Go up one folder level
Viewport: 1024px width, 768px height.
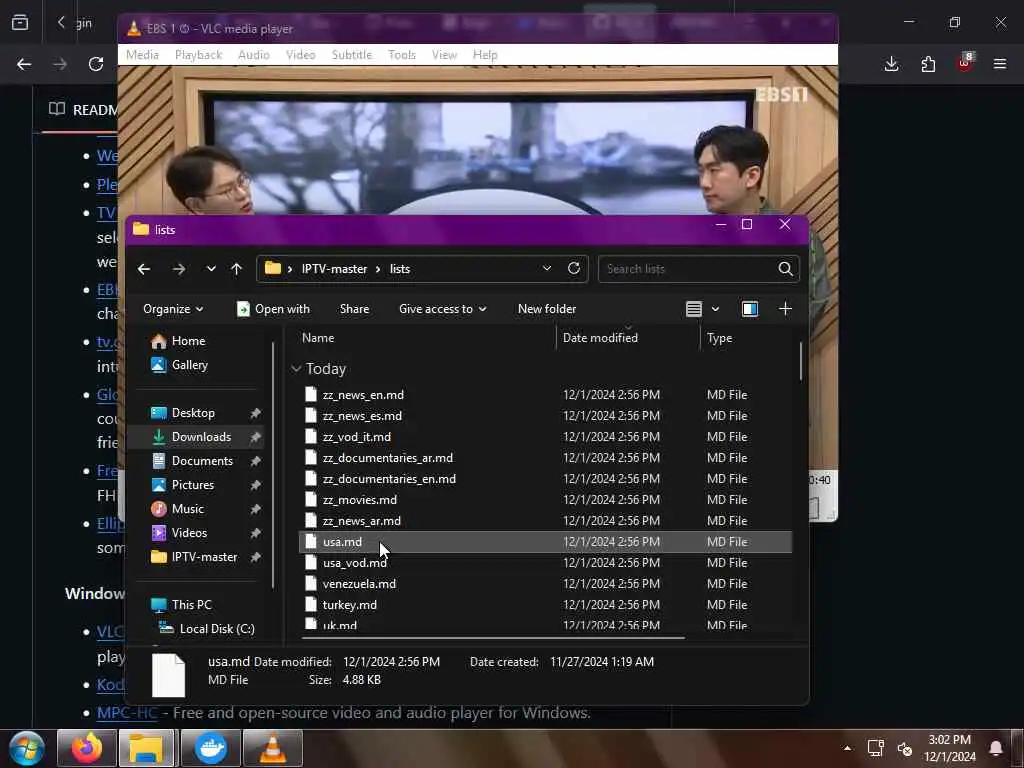coord(236,269)
